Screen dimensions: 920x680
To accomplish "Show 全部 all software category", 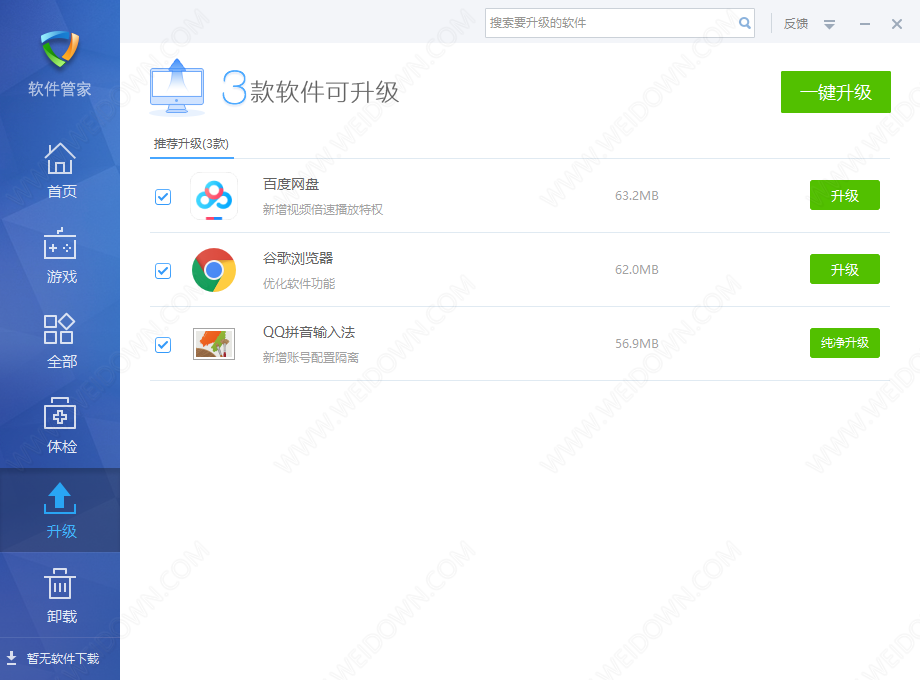I will (x=60, y=341).
